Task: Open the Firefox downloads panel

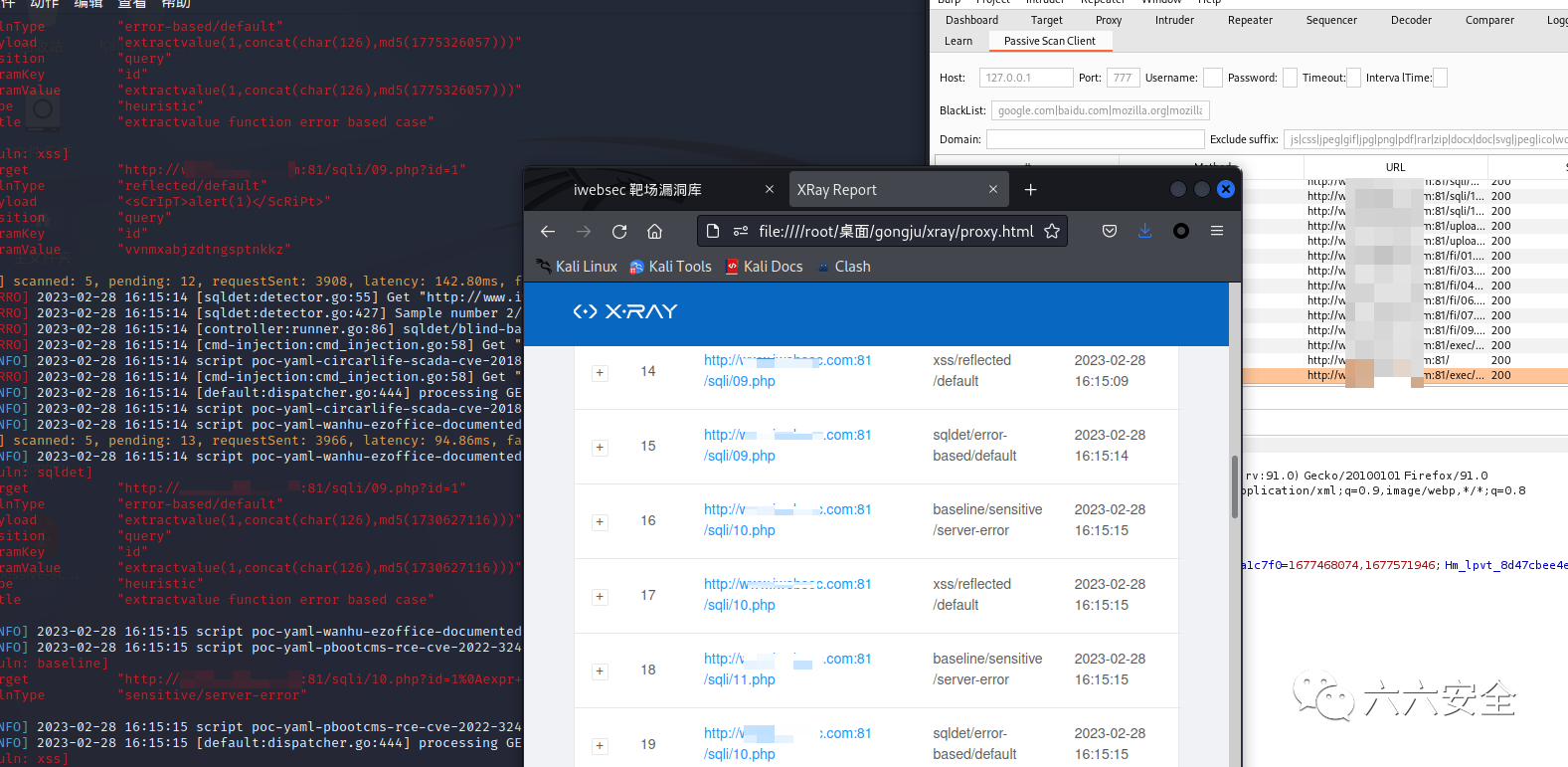Action: pos(1145,231)
